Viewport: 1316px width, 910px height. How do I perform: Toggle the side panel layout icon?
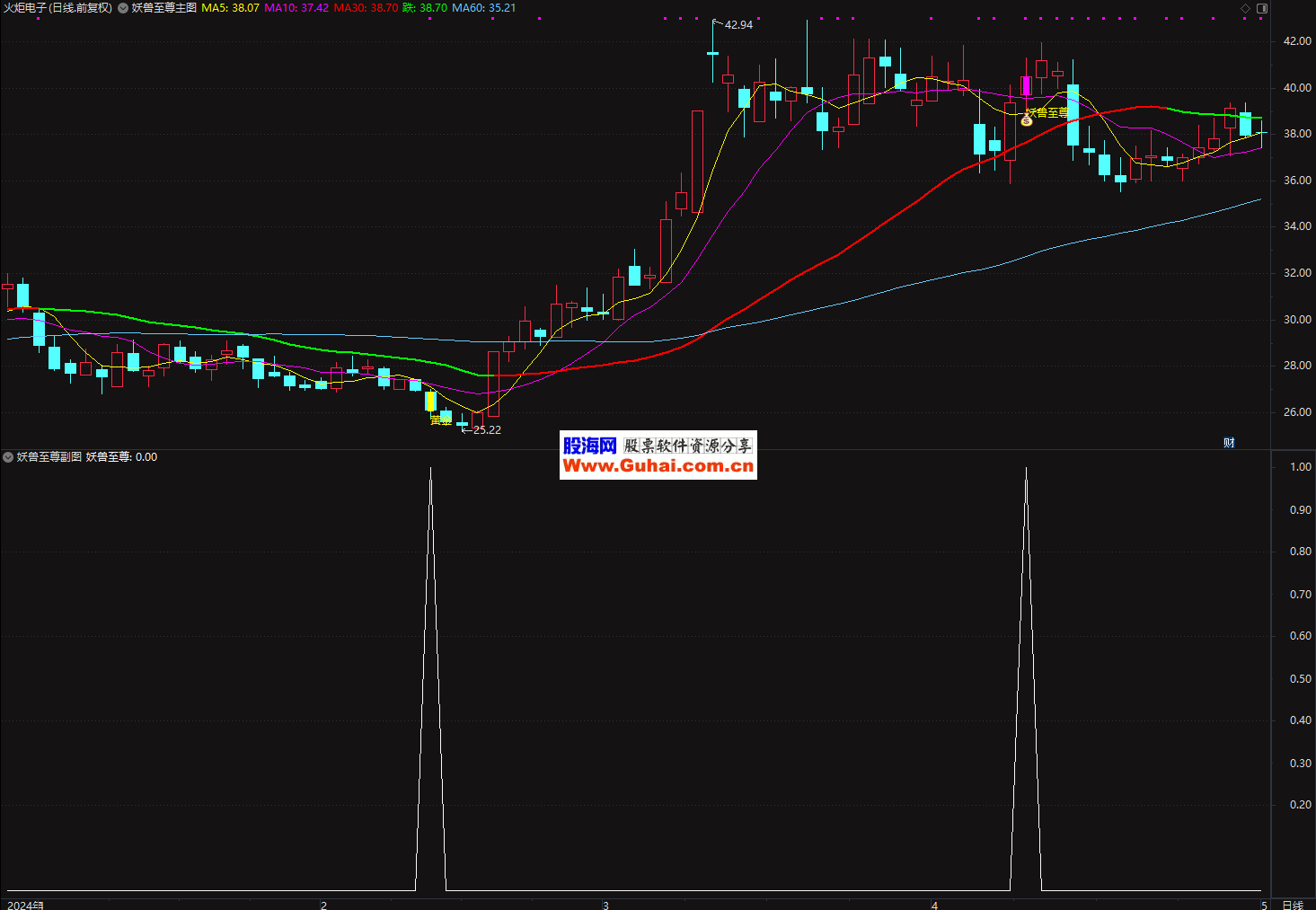click(x=1262, y=8)
